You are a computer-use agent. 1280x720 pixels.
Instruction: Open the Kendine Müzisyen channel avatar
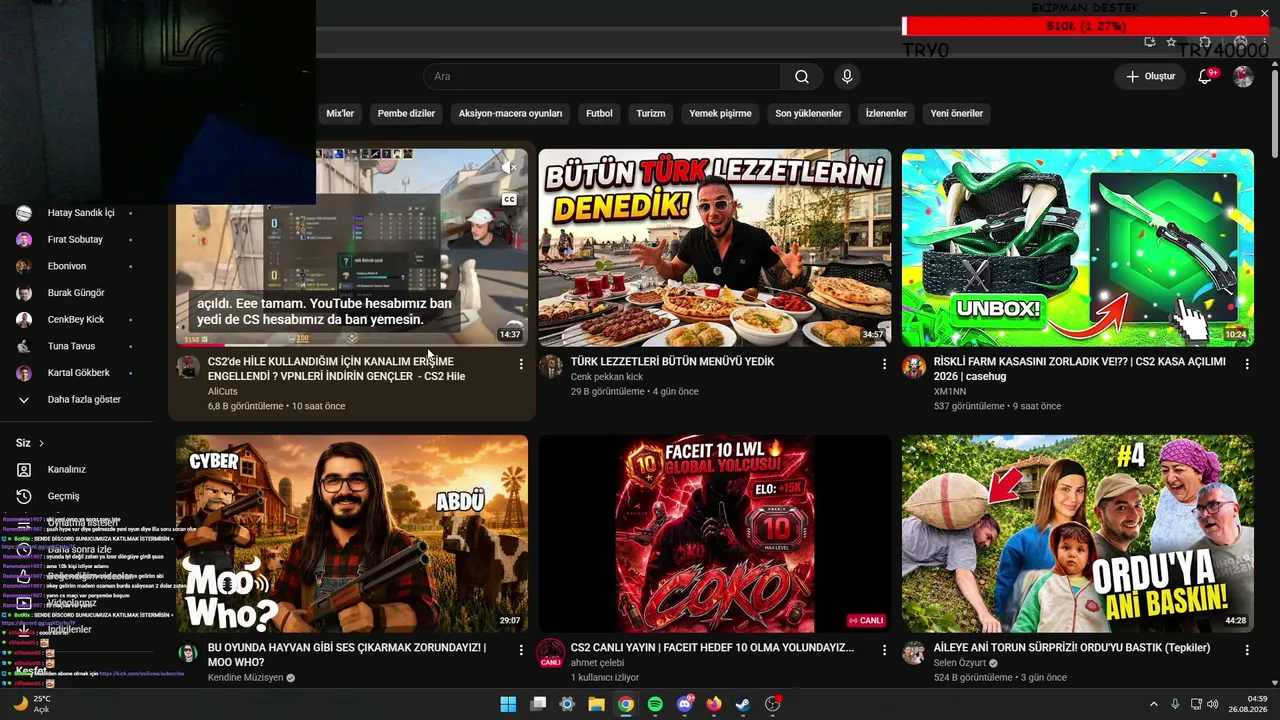coord(188,653)
